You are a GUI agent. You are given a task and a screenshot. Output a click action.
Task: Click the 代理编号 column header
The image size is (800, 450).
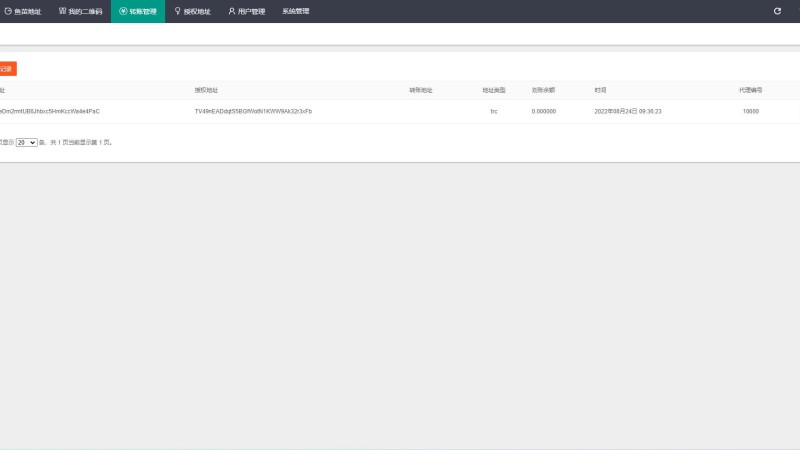click(751, 90)
